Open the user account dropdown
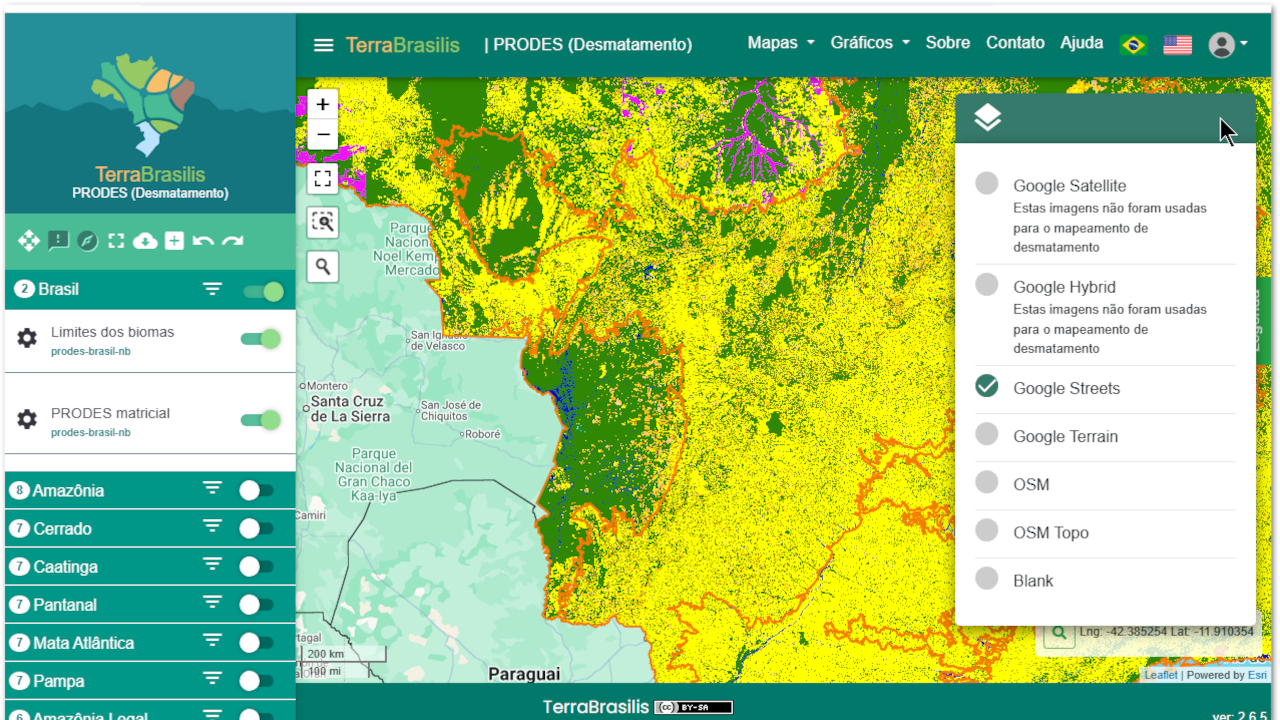The height and width of the screenshot is (720, 1280). coord(1228,45)
